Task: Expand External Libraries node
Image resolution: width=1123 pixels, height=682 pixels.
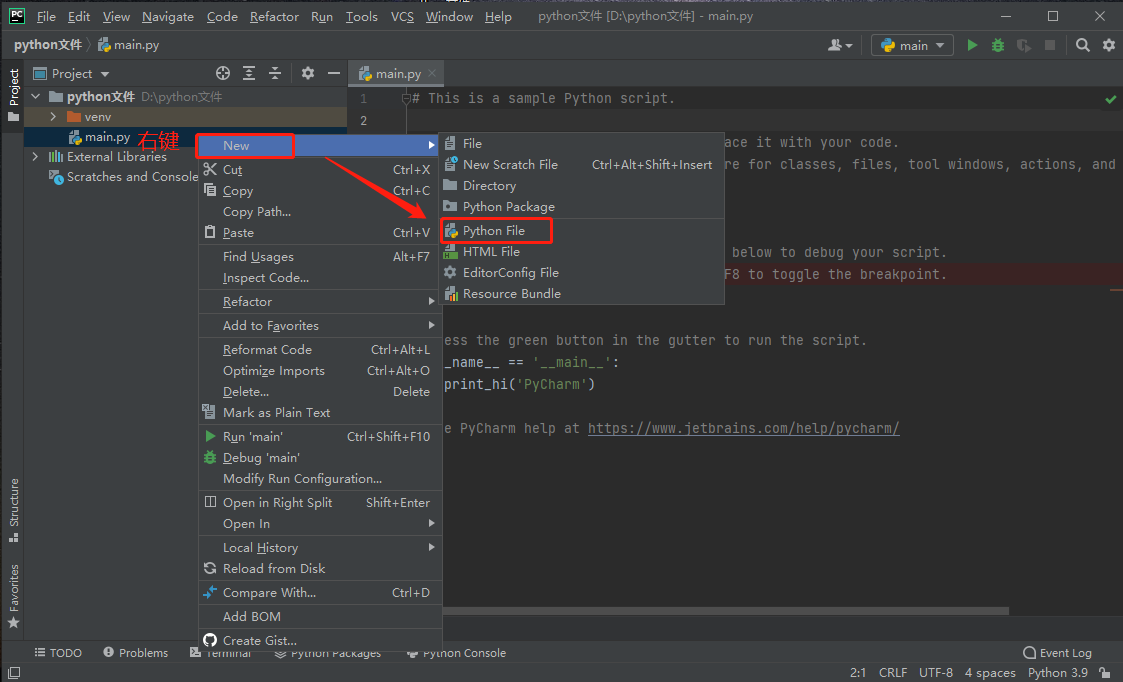Action: 36,156
